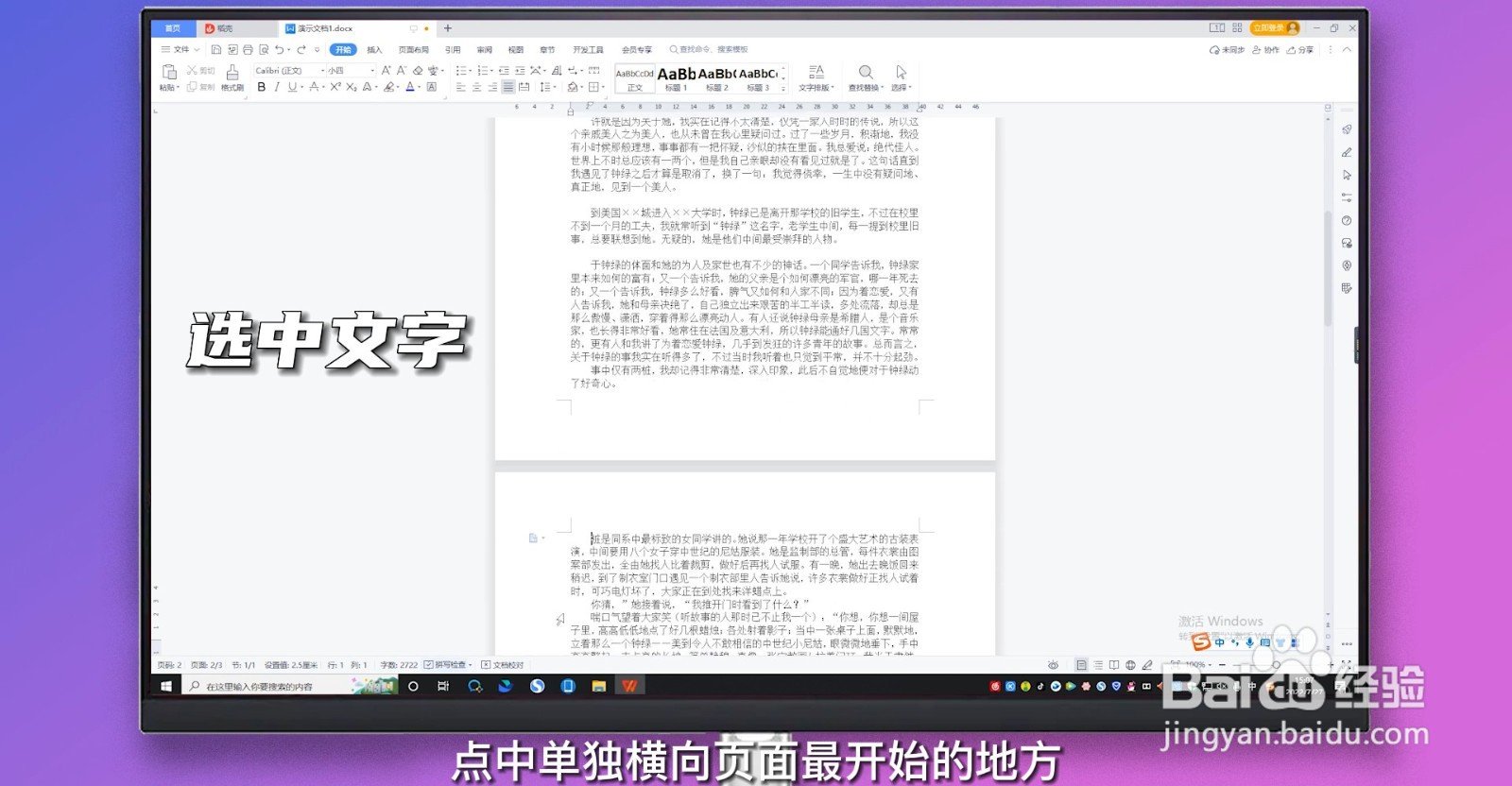Toggle justify alignment paragraph button
Screen dimensions: 1512x786
508,87
